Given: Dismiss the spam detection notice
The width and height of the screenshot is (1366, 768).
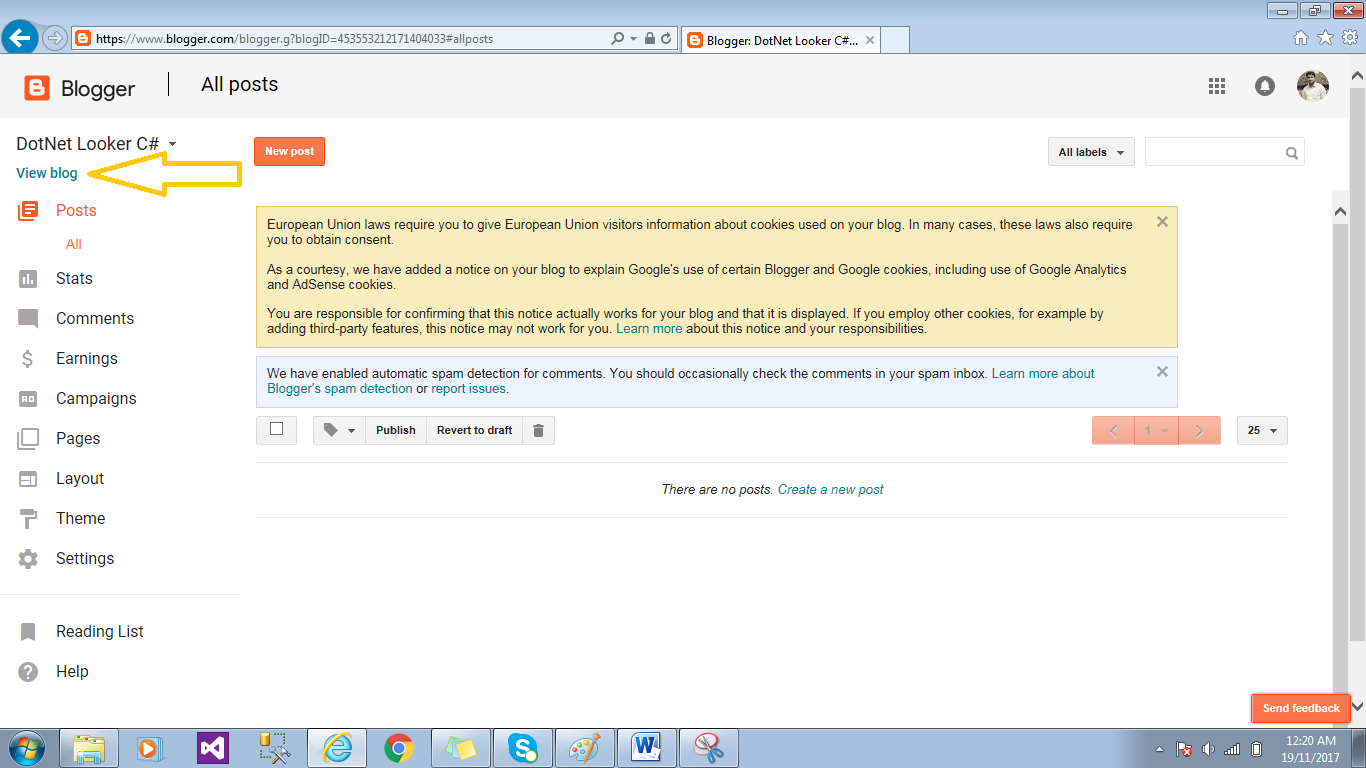Looking at the screenshot, I should coord(1162,371).
